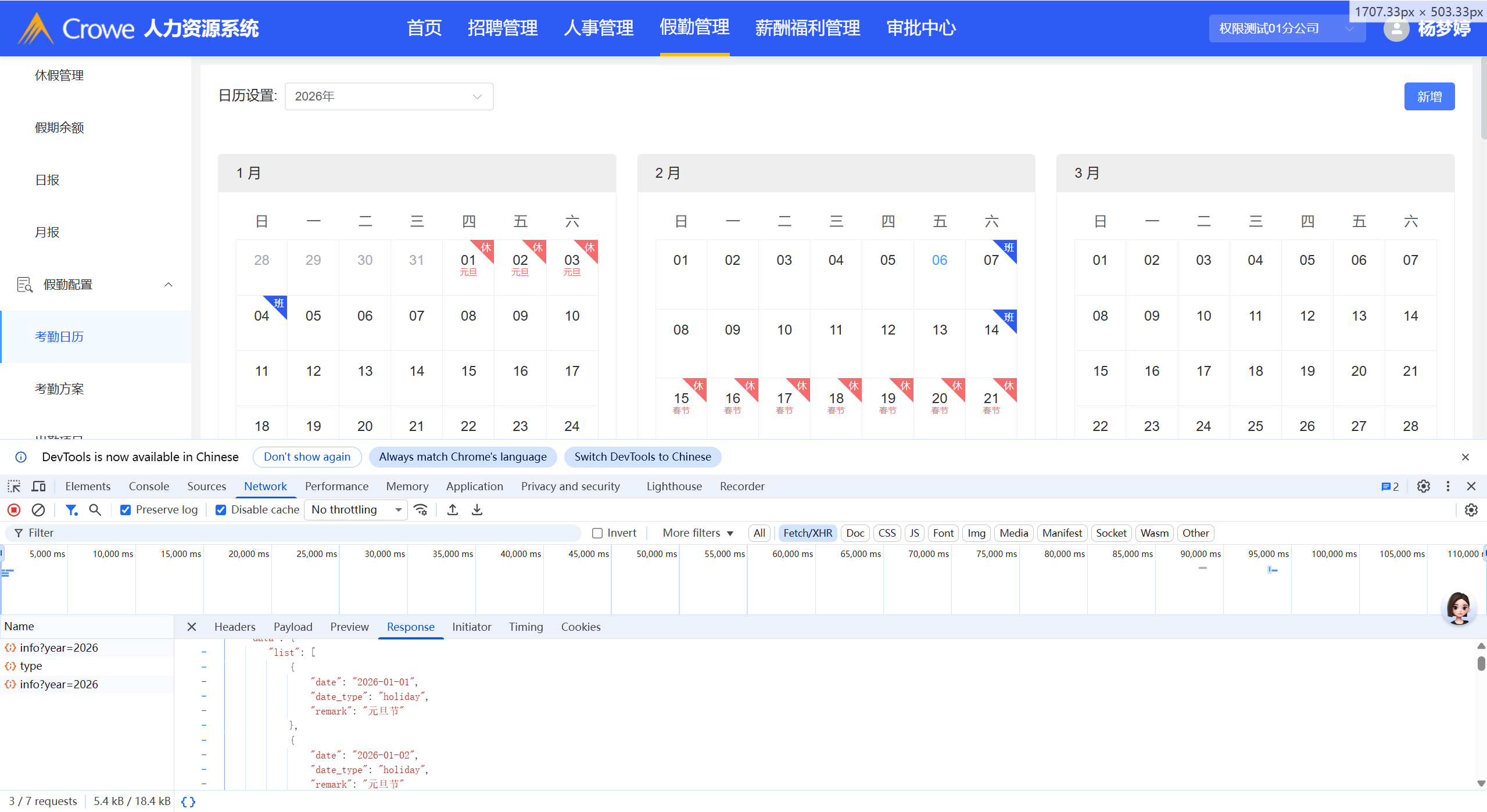Click the network filter funnel icon
1487x812 pixels.
[71, 510]
